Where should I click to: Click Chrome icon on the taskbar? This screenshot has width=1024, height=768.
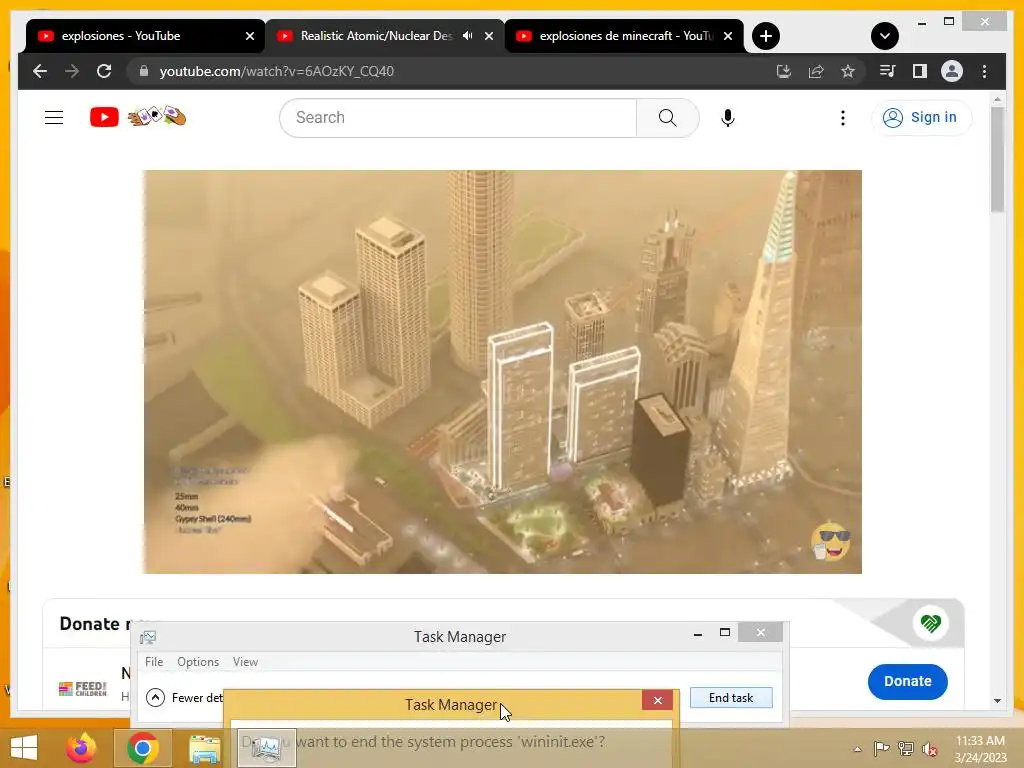point(143,748)
